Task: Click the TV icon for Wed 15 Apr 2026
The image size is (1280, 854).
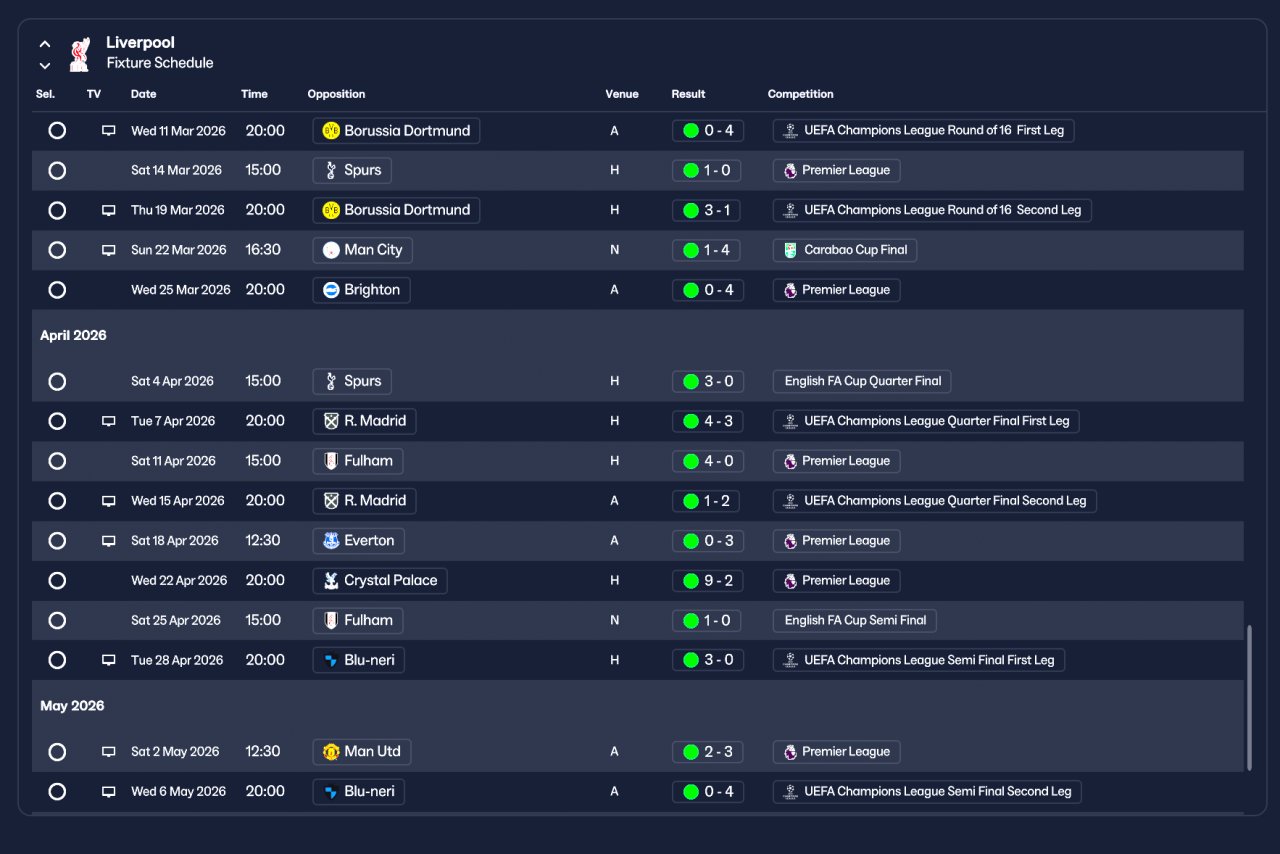Action: coord(108,502)
